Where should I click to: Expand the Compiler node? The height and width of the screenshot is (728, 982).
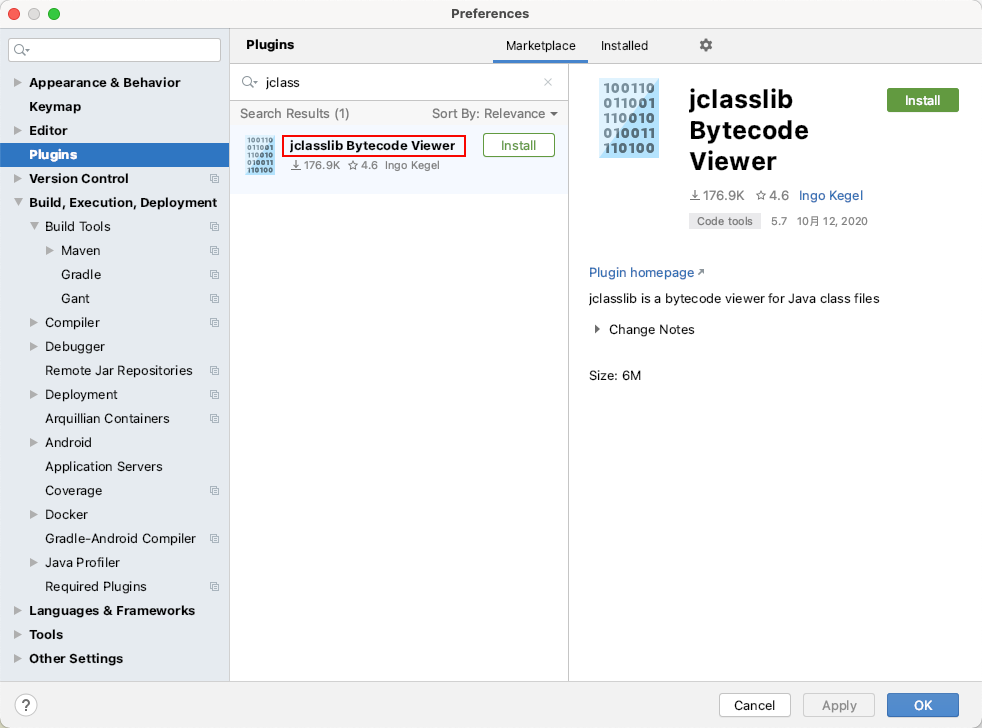point(34,323)
